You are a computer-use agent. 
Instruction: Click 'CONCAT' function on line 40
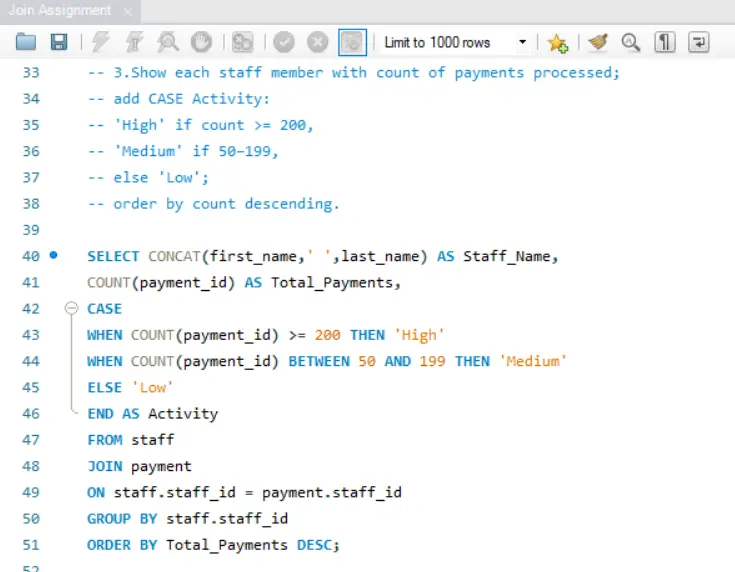174,256
